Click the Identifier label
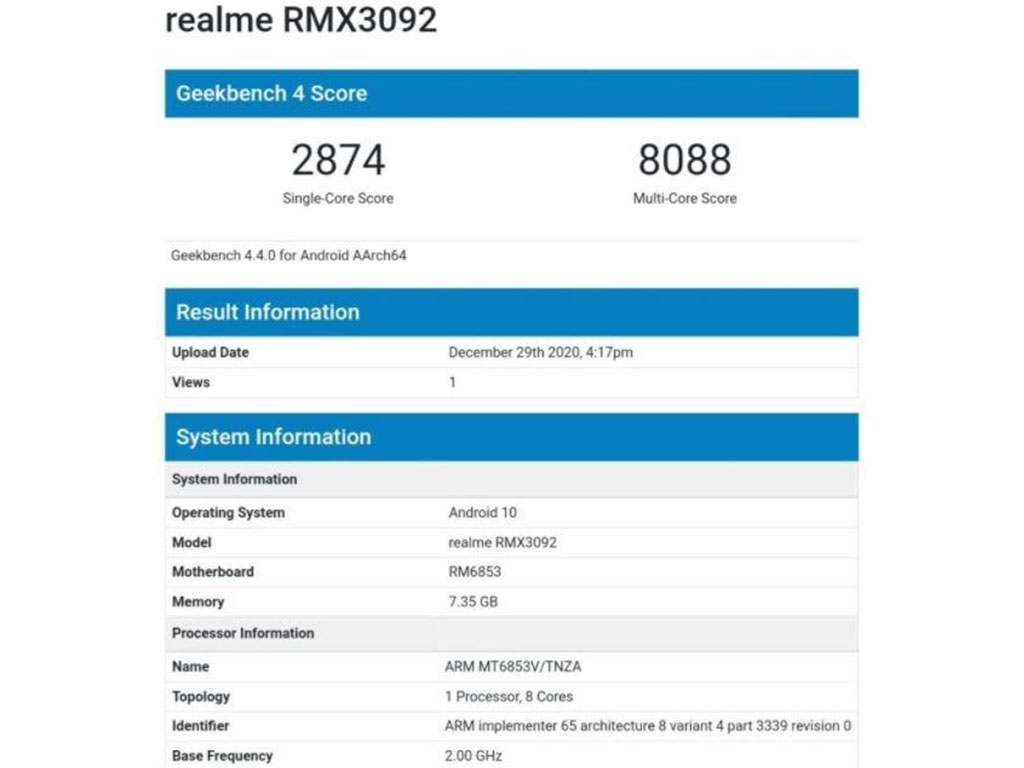This screenshot has width=1024, height=768. tap(200, 726)
